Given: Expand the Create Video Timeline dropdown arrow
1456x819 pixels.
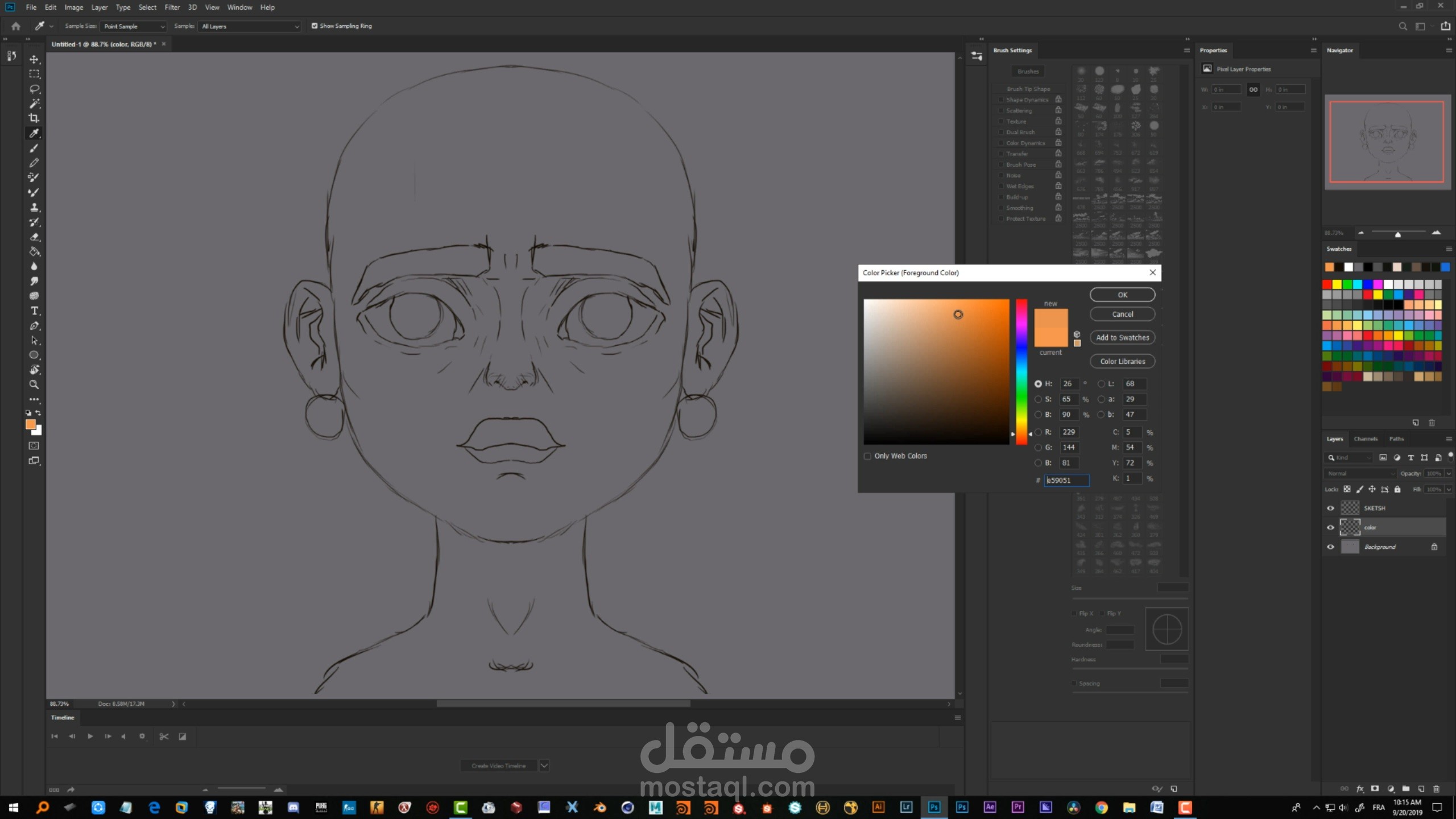Looking at the screenshot, I should 544,766.
